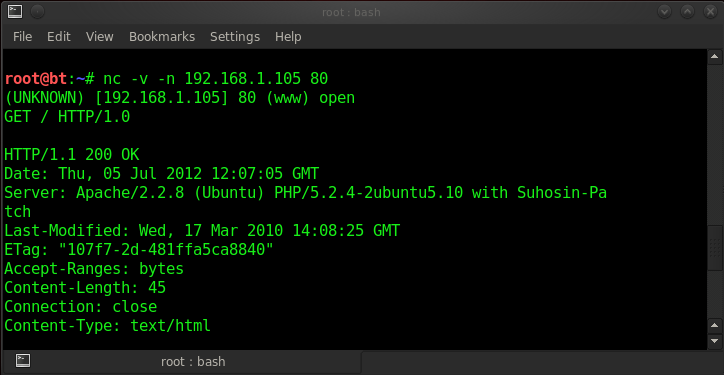Open the Help menu
The image size is (724, 375).
pos(288,37)
